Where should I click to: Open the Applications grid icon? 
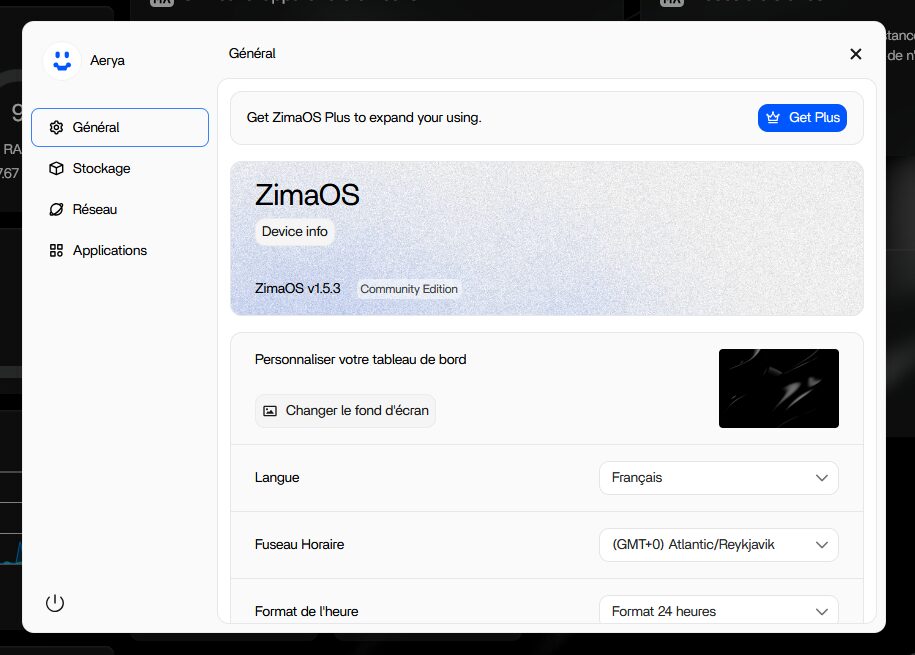pos(57,250)
